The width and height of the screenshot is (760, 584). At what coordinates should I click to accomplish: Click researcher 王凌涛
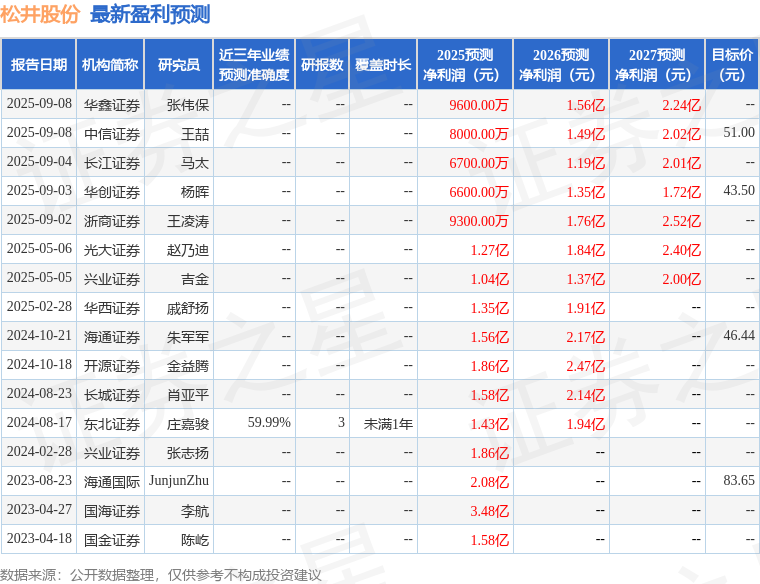[188, 221]
